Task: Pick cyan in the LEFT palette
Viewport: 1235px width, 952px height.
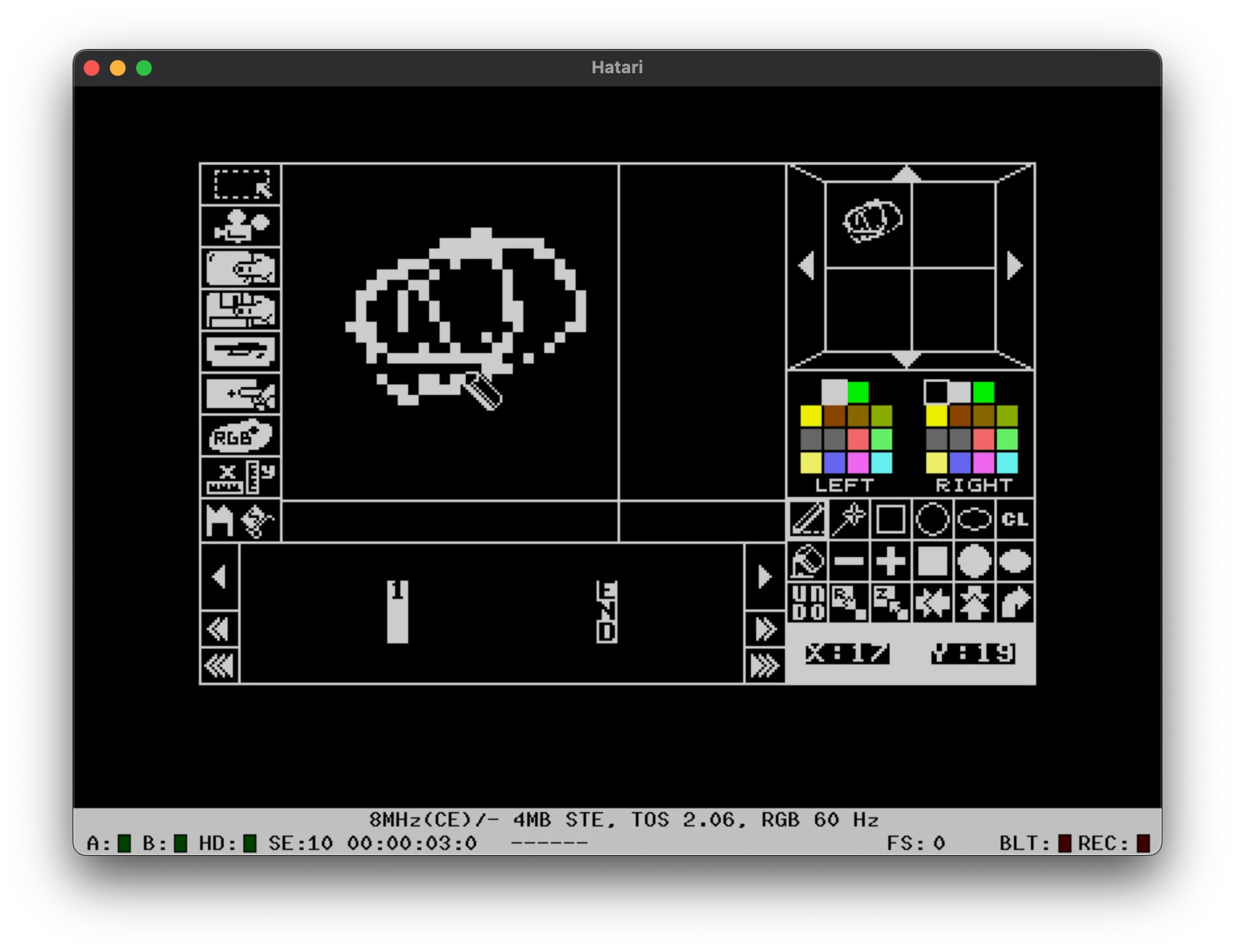Action: point(882,463)
